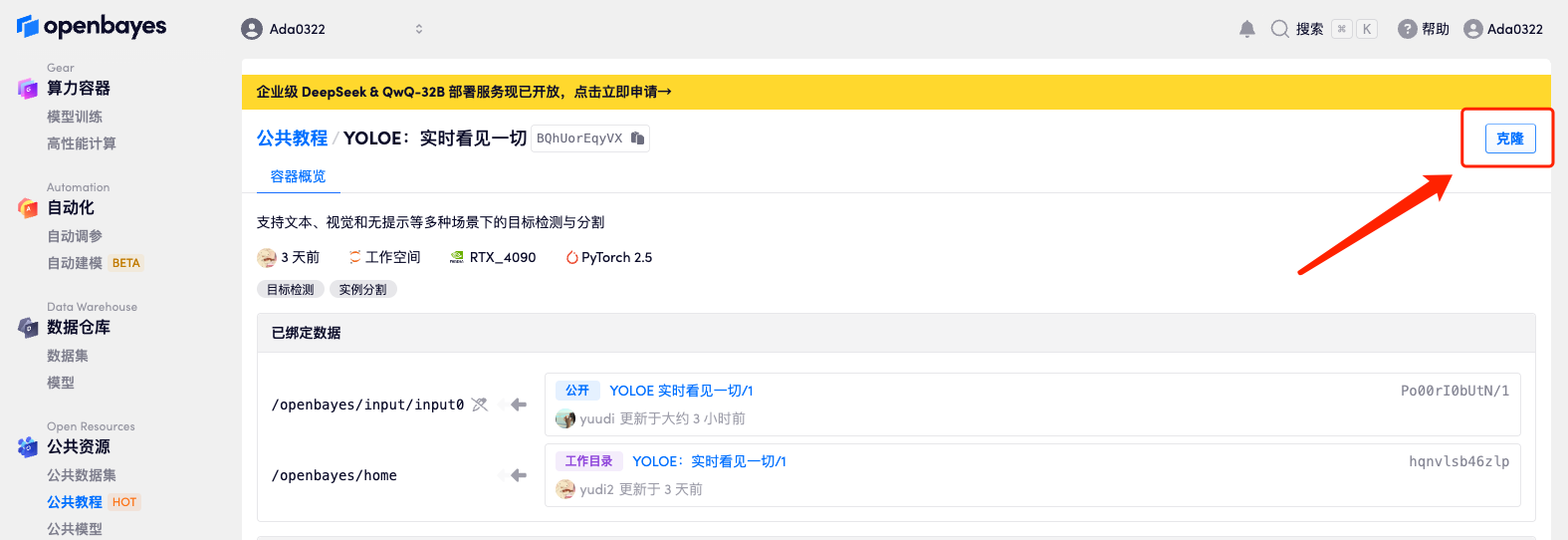The image size is (1568, 540).
Task: Click the author avatar beside 3 天前
Action: click(x=267, y=258)
